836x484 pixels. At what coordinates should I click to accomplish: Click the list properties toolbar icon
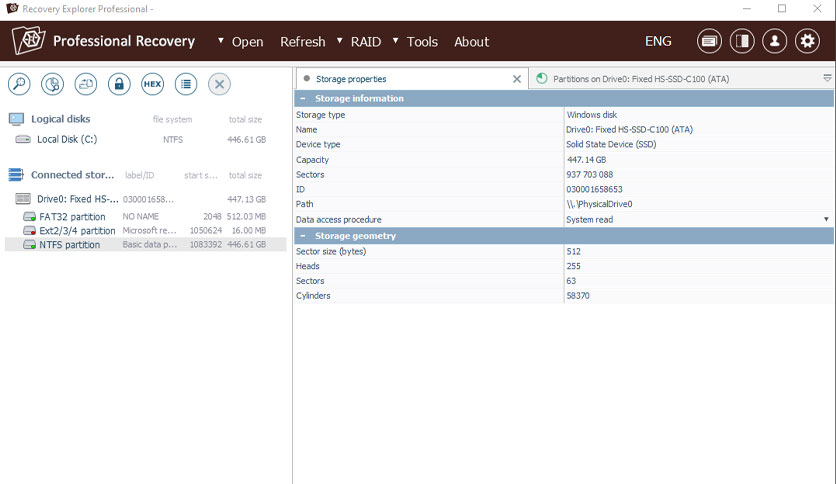[x=186, y=84]
